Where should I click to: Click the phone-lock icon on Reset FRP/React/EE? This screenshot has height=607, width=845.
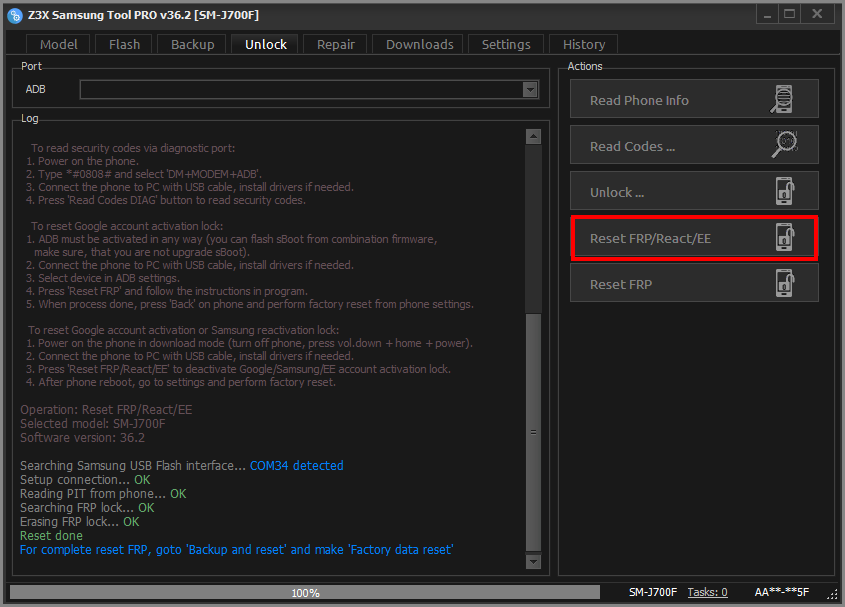click(785, 237)
